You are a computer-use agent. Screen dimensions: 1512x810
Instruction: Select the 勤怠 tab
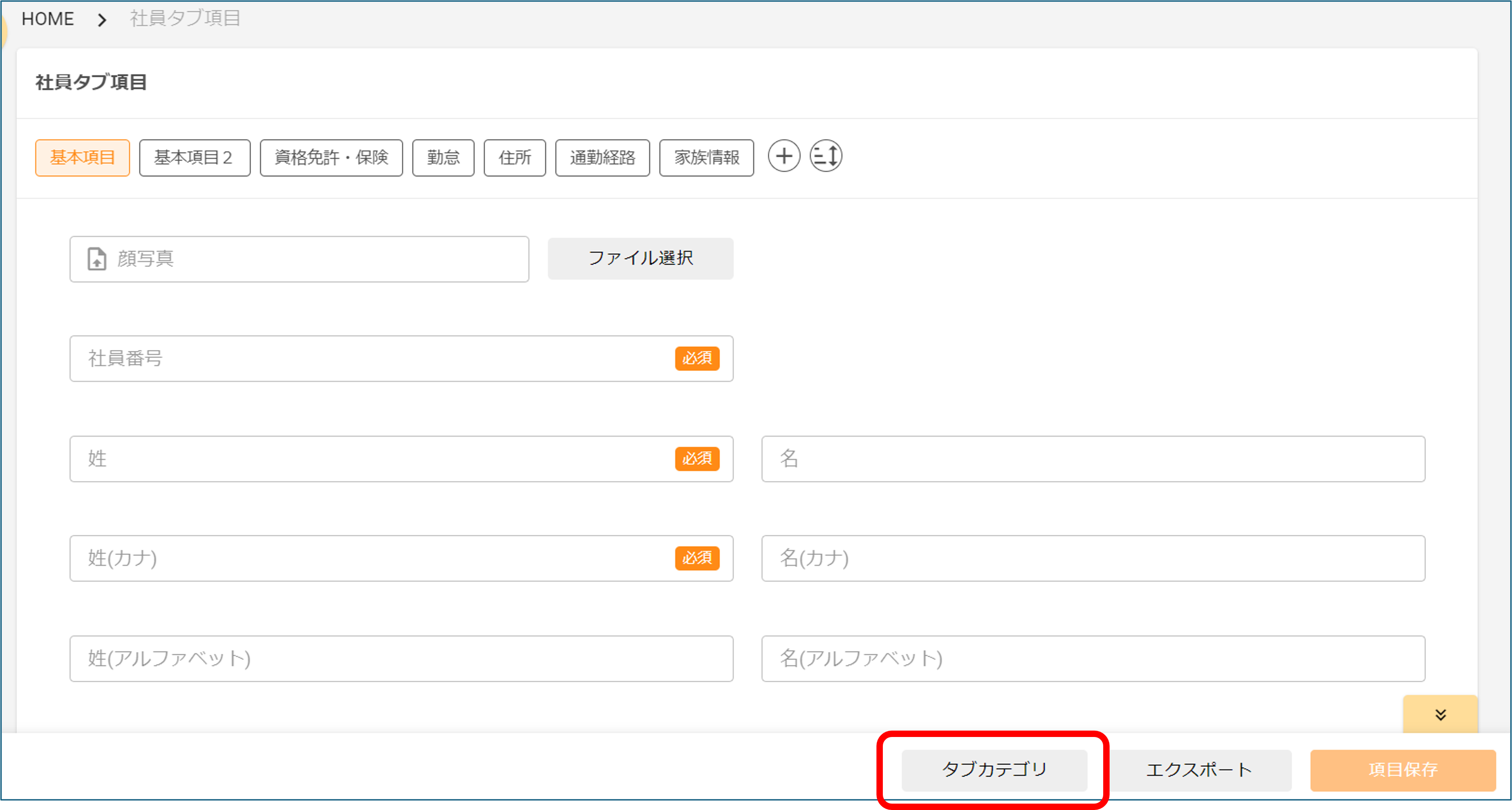point(443,157)
